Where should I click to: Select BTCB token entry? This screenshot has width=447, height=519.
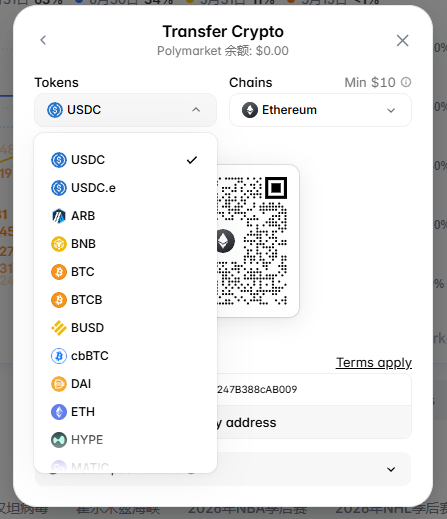[125, 300]
